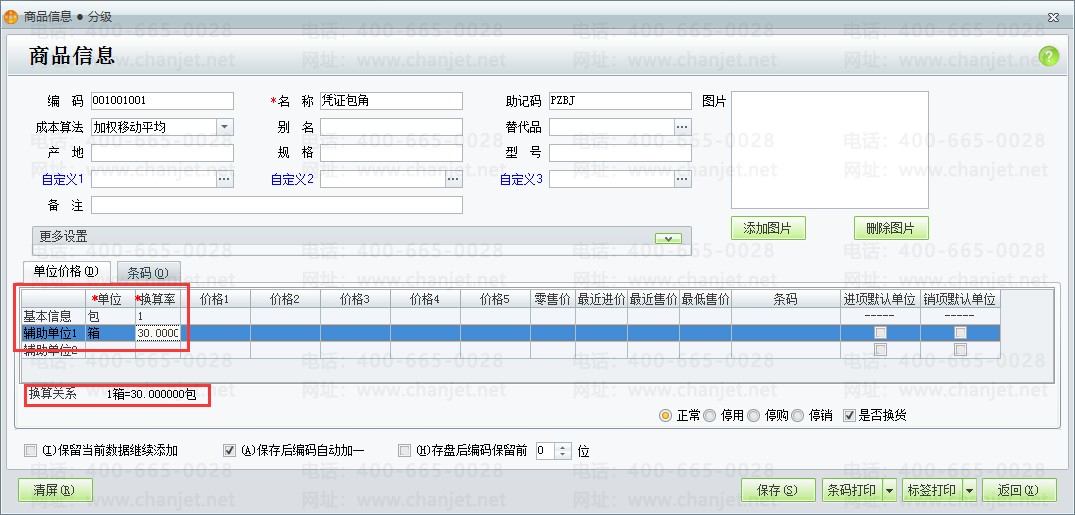Click the 价格1 column header
The height and width of the screenshot is (515, 1075).
(215, 299)
